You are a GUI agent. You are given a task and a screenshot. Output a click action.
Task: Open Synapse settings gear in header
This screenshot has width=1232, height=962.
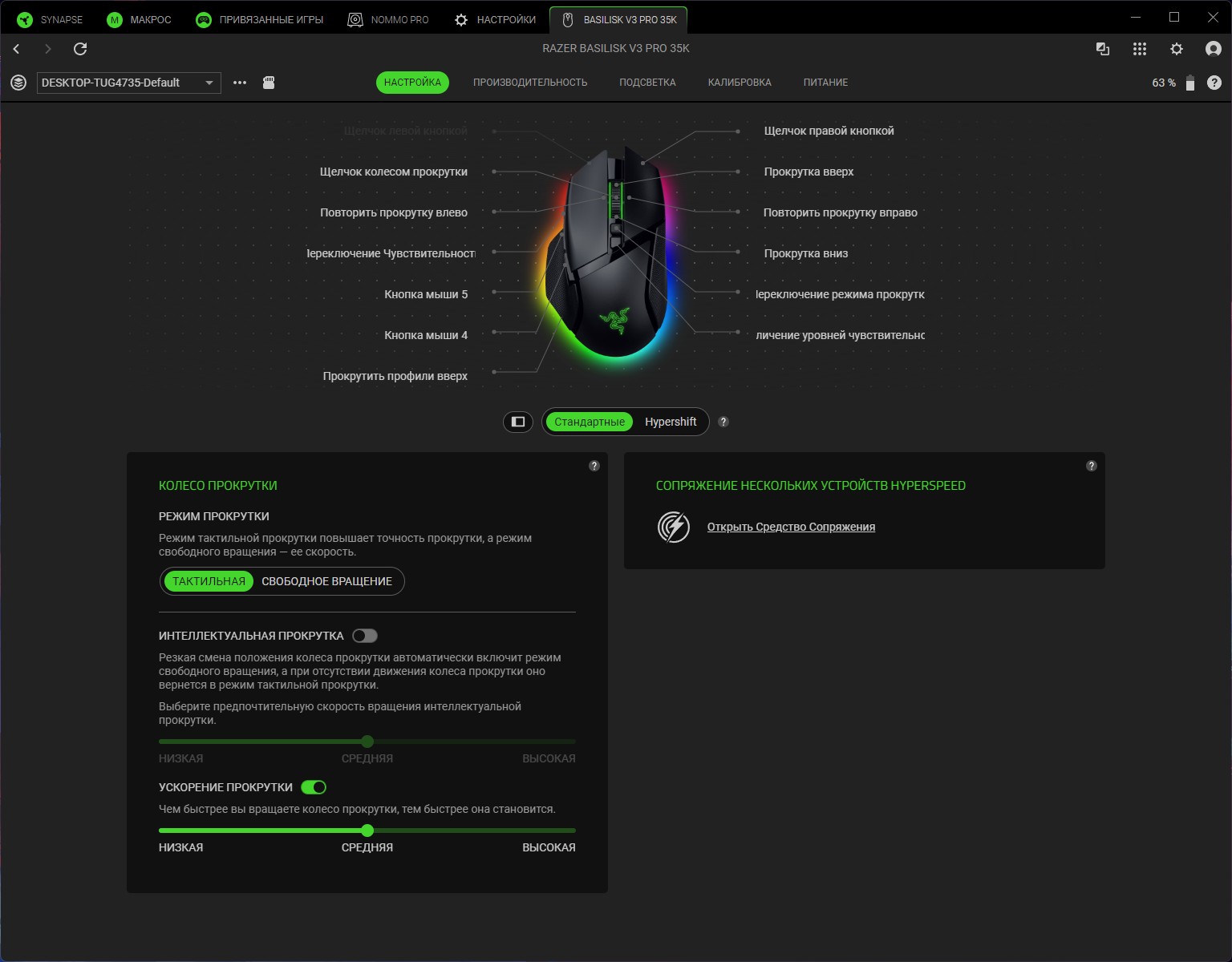click(x=1177, y=49)
